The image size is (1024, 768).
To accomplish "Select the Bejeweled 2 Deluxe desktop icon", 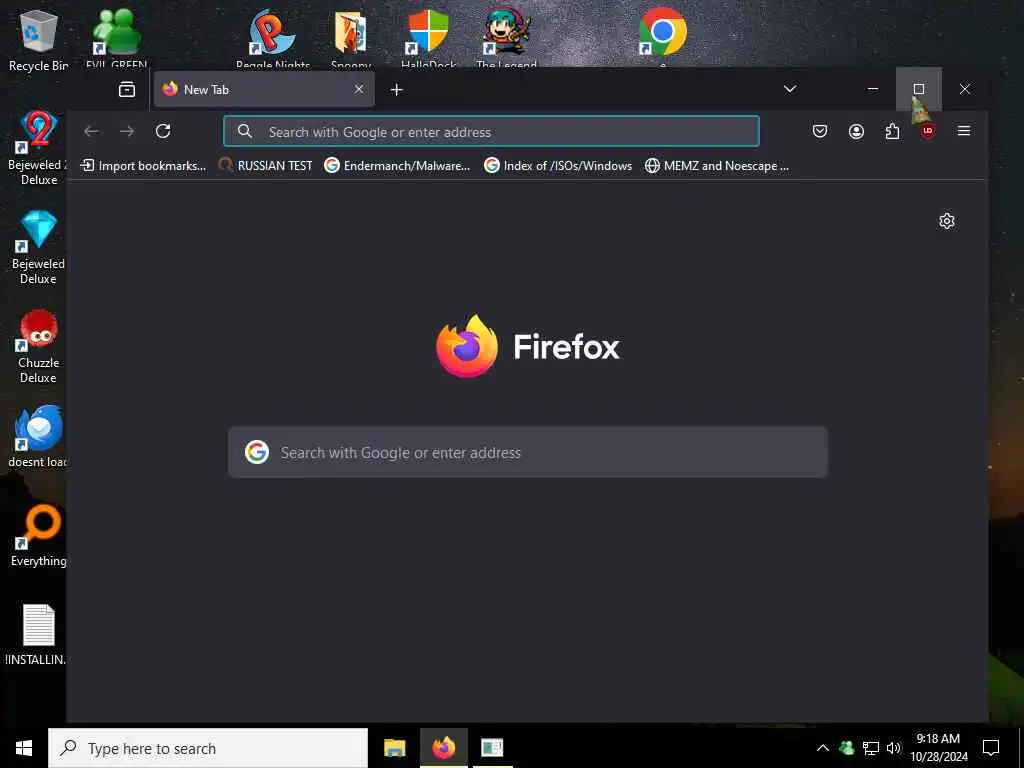I will [x=38, y=148].
